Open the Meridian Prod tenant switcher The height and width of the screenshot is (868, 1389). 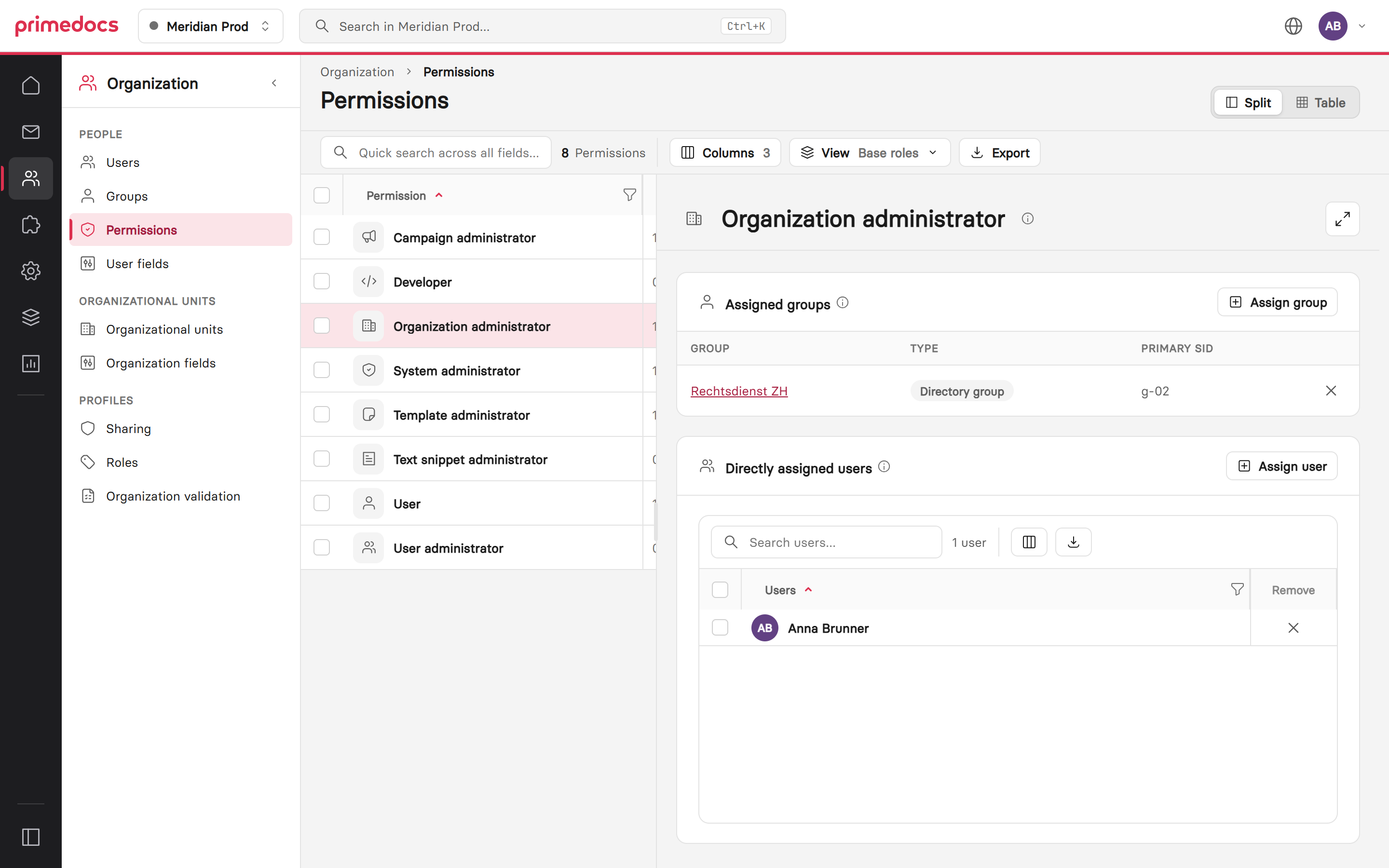210,26
